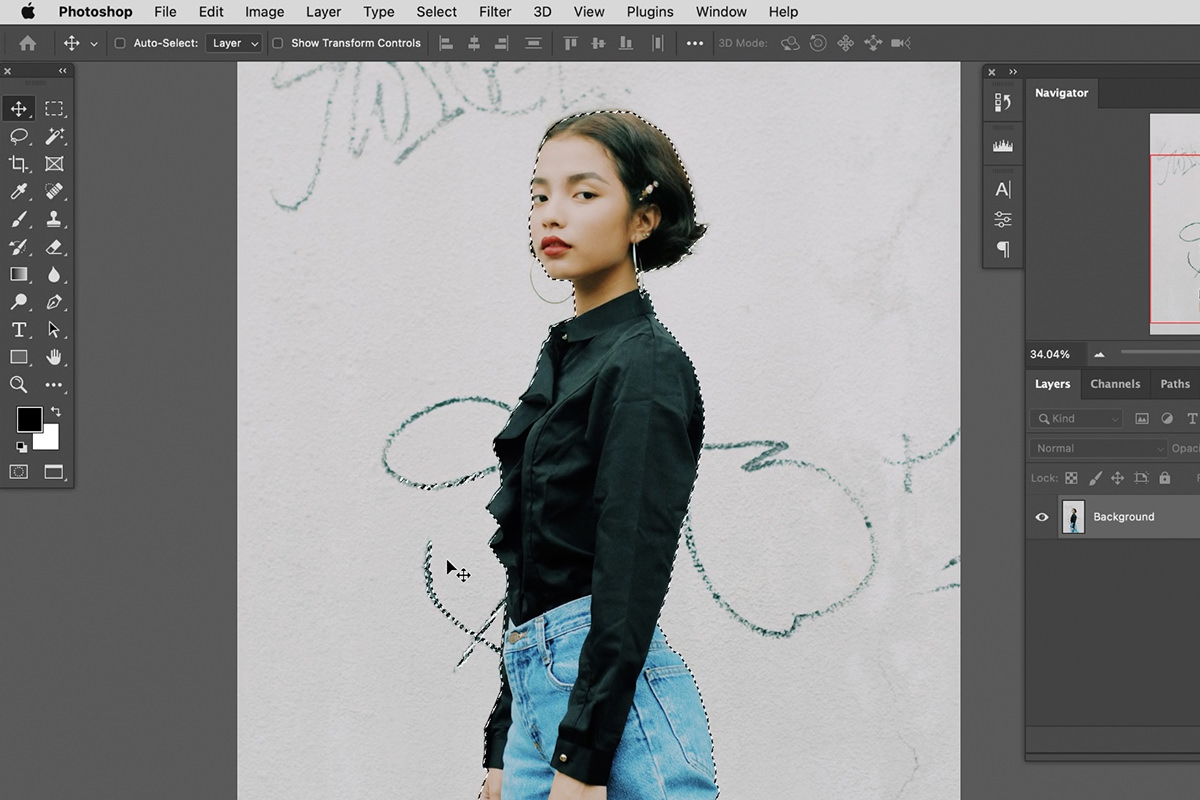The width and height of the screenshot is (1200, 800).
Task: Select the Move tool
Action: pyautogui.click(x=18, y=108)
